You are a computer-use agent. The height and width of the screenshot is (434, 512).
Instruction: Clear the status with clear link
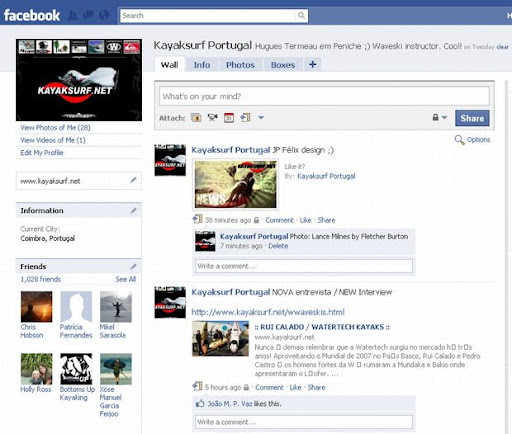[503, 47]
